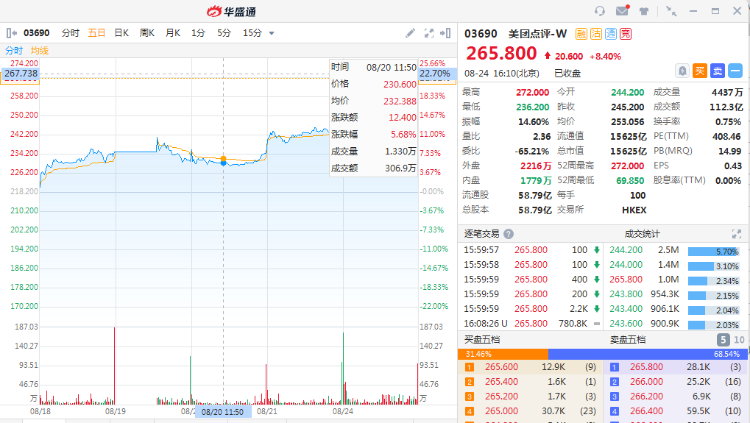Image resolution: width=750 pixels, height=423 pixels.
Task: Click the 08/18 date label on axis
Action: coord(40,411)
